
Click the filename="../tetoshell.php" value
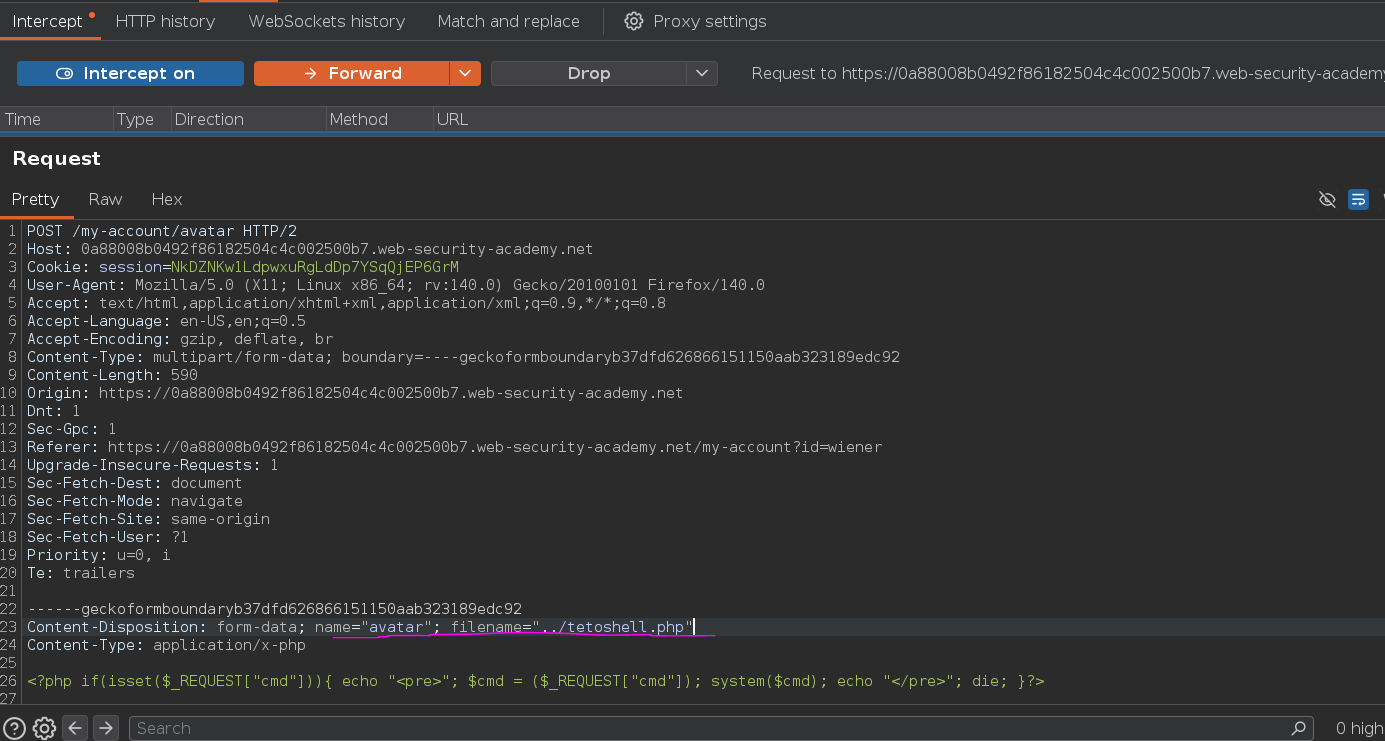coord(572,627)
